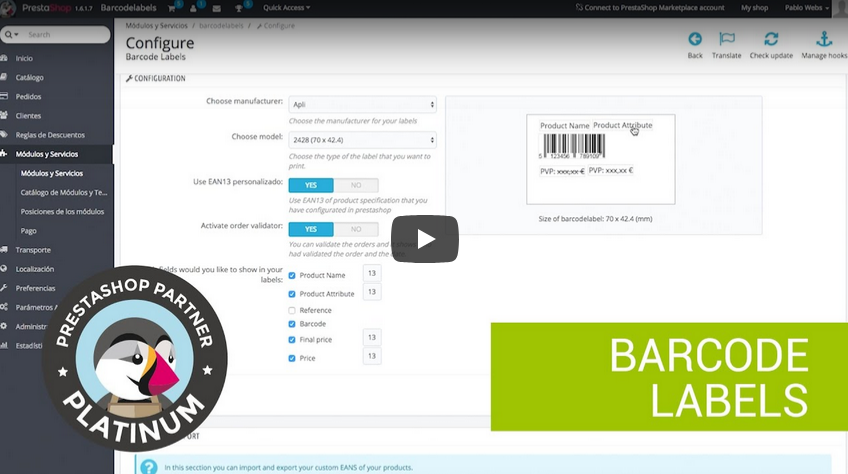Set Activate order validator to NO
This screenshot has width=848, height=474.
click(x=356, y=229)
